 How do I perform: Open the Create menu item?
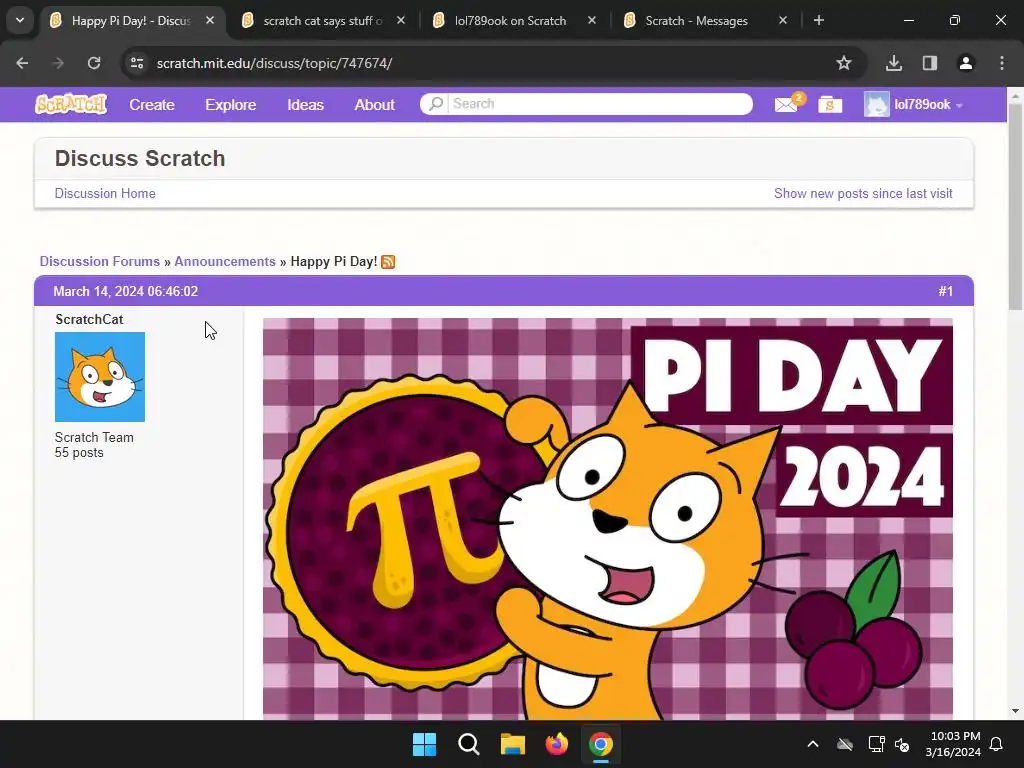(152, 104)
